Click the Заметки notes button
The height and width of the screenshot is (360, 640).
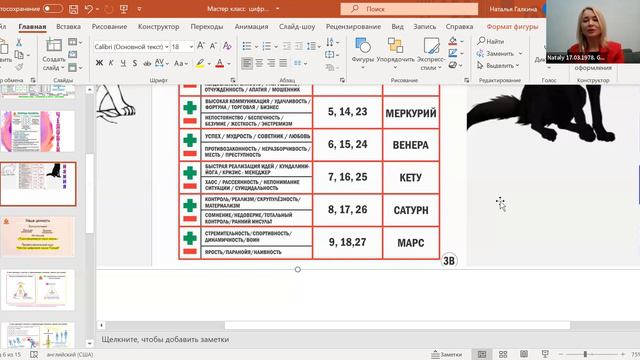coord(447,354)
